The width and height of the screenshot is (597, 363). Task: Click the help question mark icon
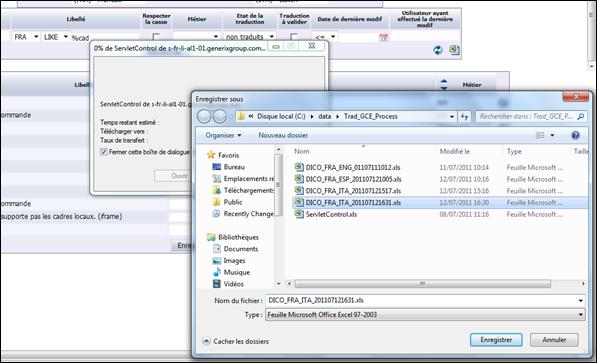pyautogui.click(x=575, y=135)
